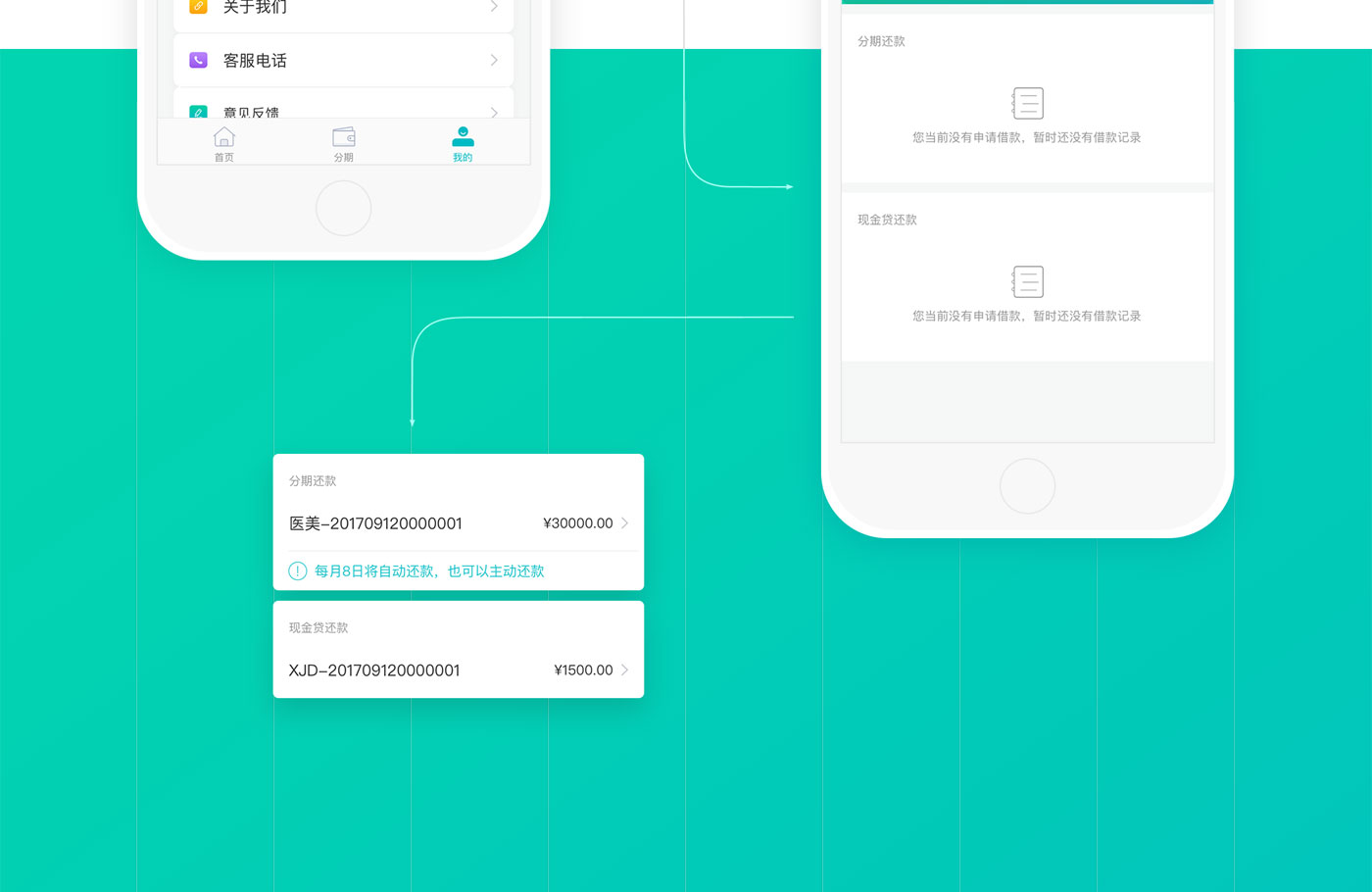Open loan entry 医美–201709120000001
Image resolution: width=1372 pixels, height=892 pixels.
(x=375, y=523)
